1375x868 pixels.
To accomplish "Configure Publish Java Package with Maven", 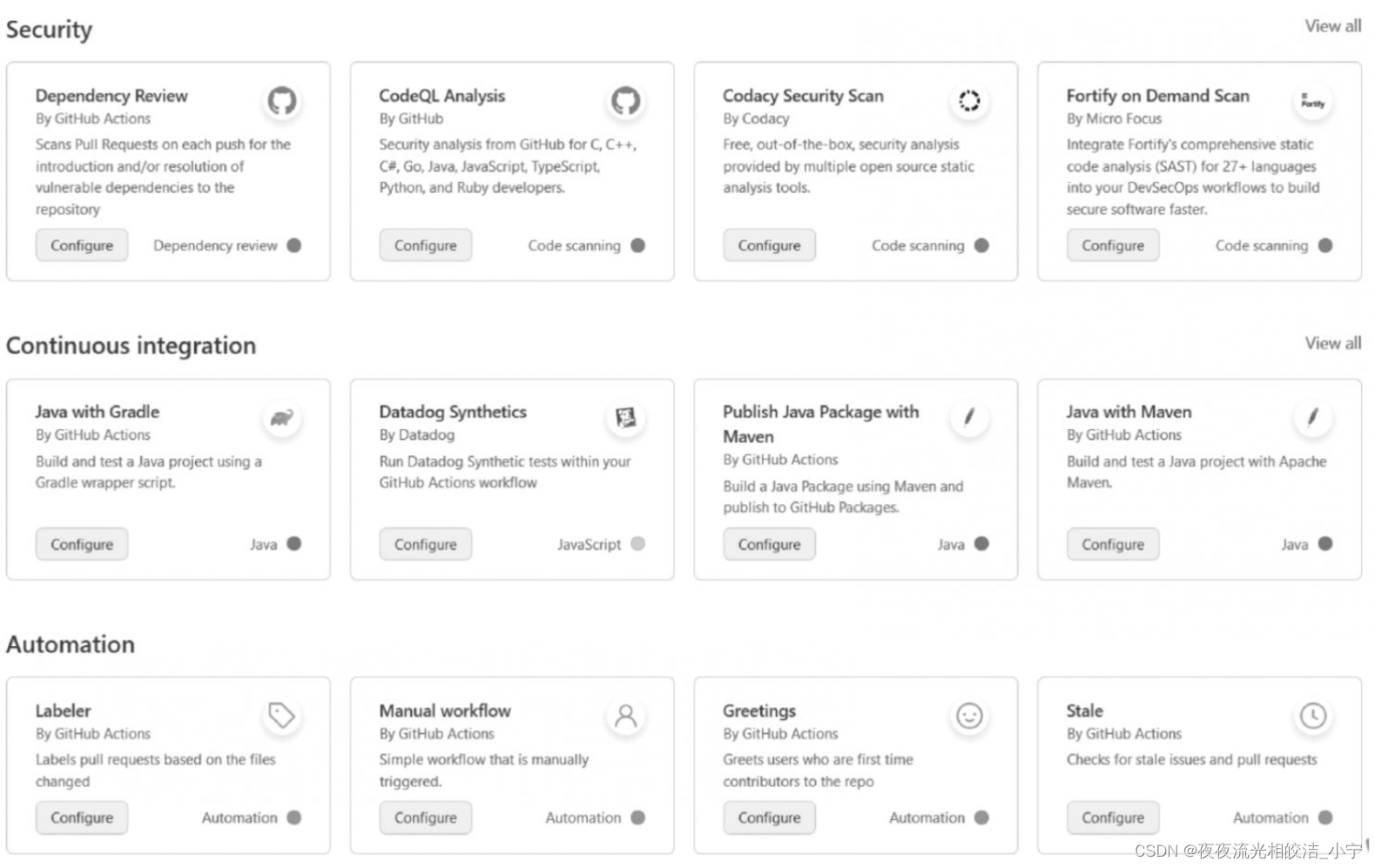I will point(770,544).
